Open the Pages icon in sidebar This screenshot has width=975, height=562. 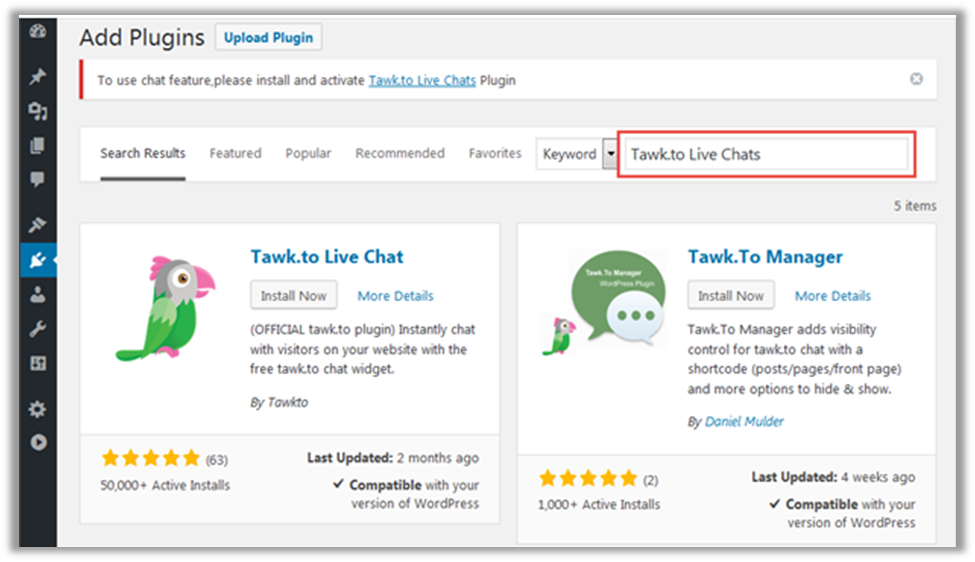tap(38, 146)
